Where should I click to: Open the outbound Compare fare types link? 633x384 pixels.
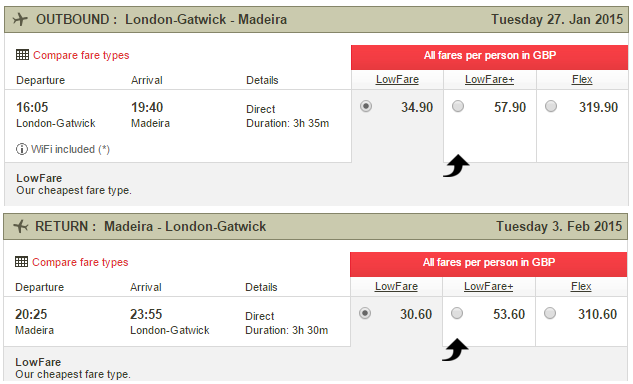coord(81,55)
